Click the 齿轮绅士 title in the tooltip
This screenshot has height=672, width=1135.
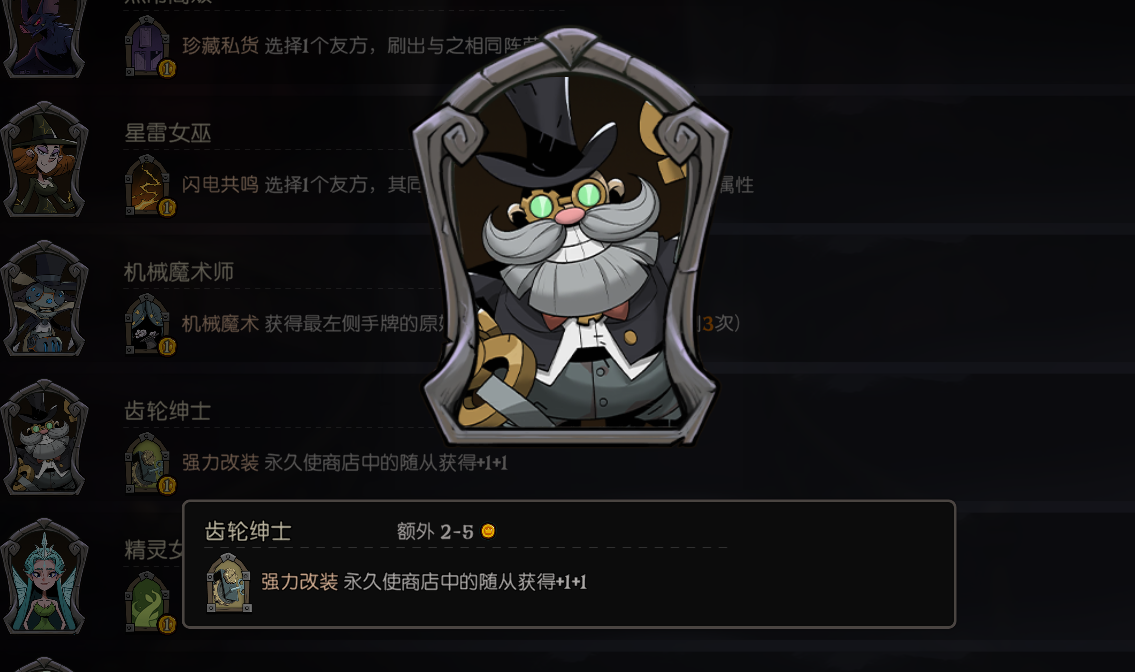tap(248, 532)
